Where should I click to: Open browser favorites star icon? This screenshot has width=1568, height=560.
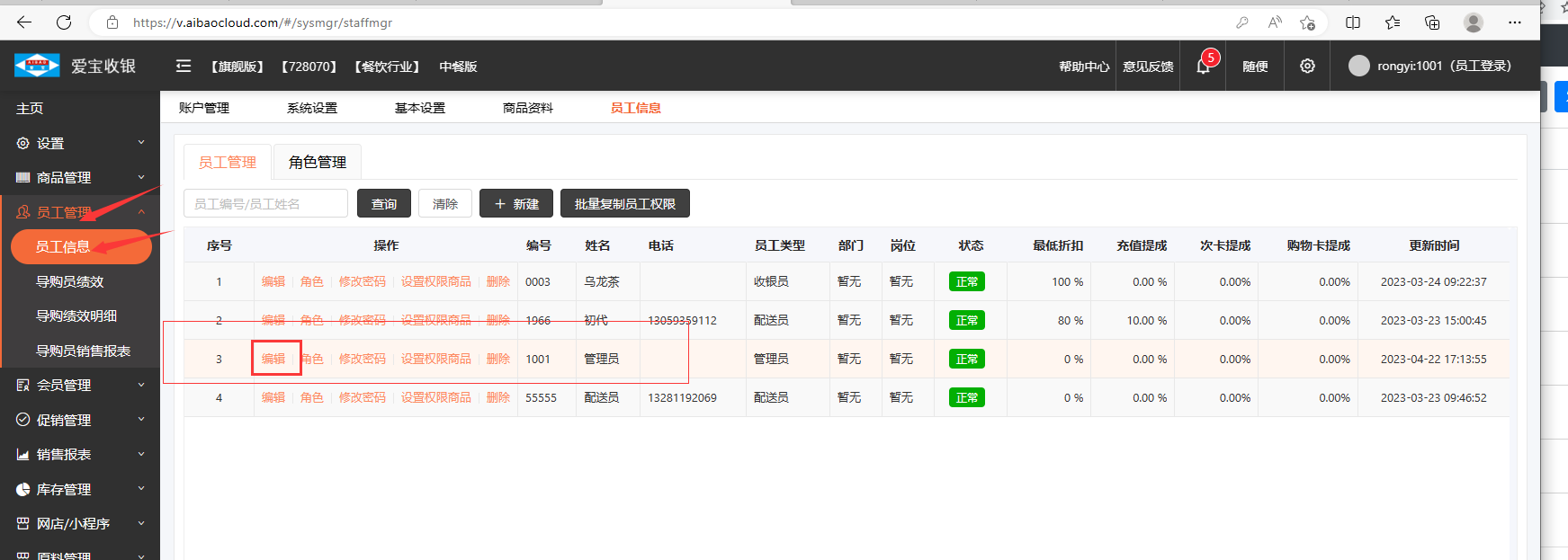(1393, 22)
